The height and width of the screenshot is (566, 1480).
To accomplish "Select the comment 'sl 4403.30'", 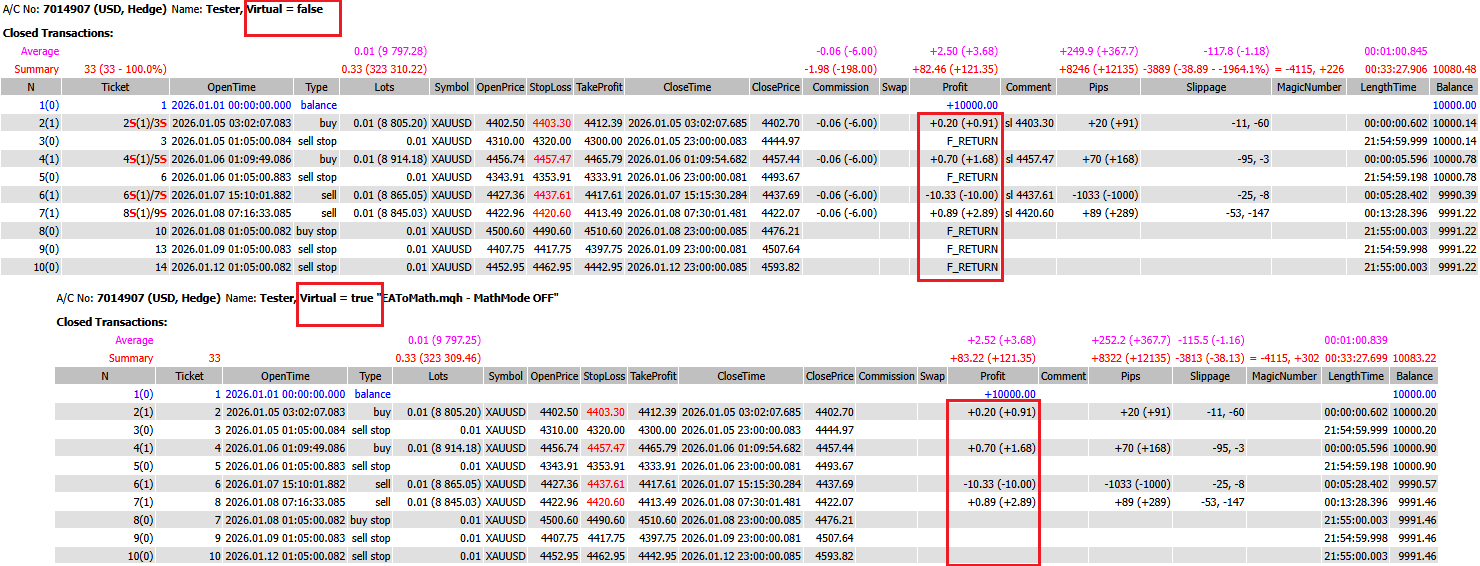I will [1030, 123].
